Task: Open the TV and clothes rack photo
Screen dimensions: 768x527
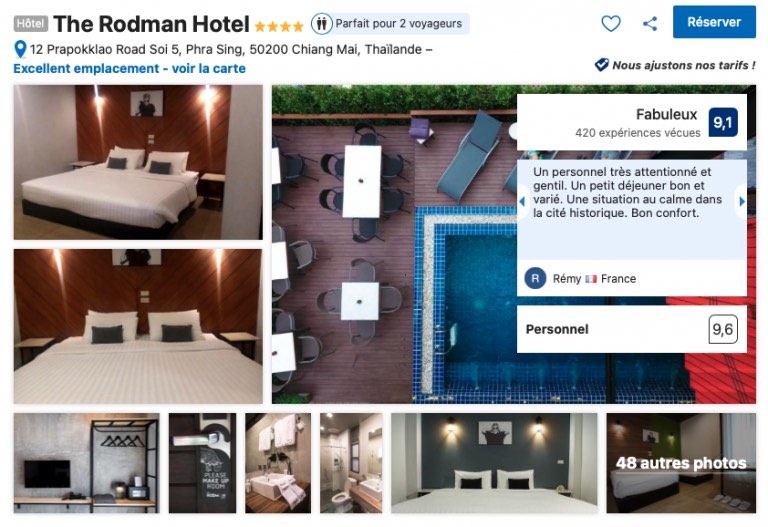Action: pyautogui.click(x=86, y=463)
